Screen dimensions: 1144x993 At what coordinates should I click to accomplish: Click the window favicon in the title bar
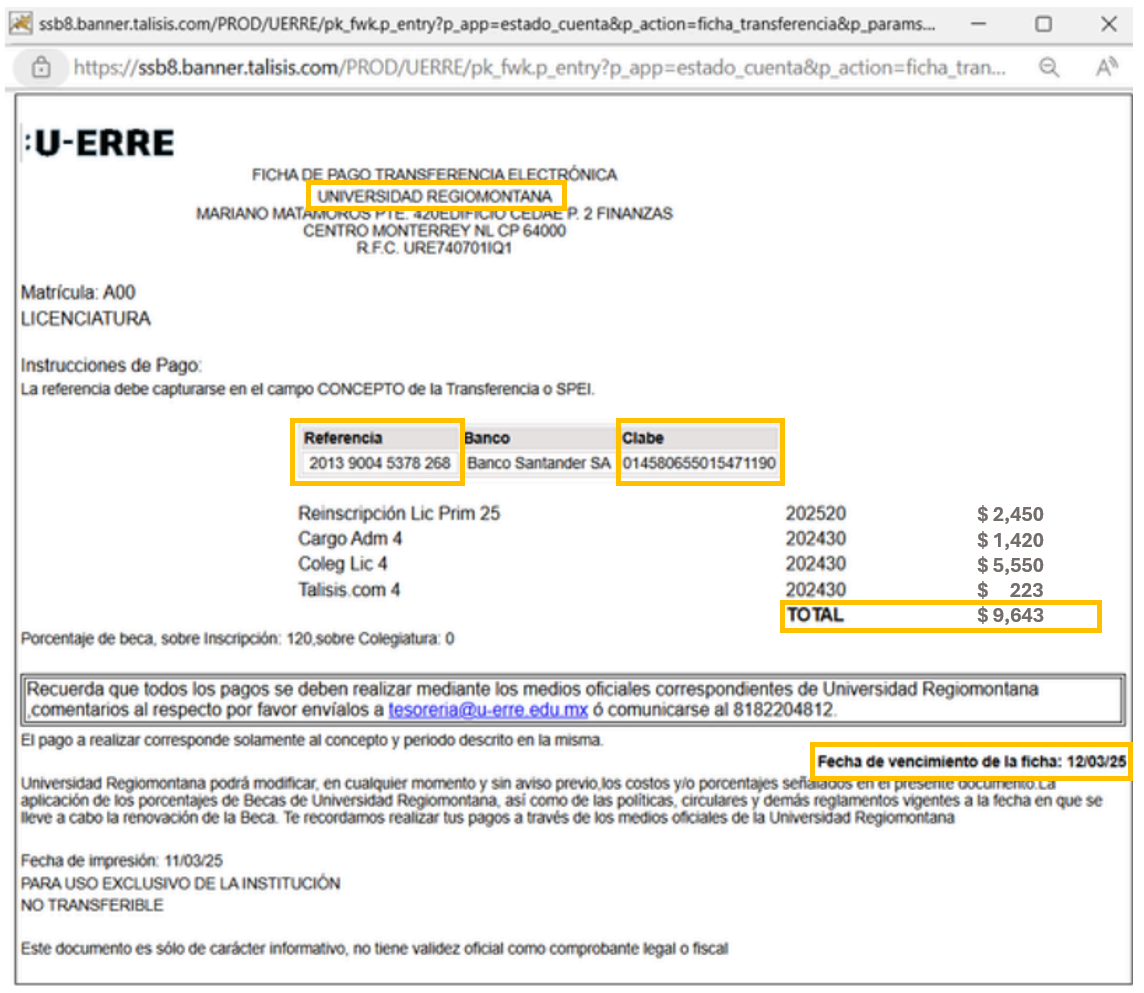coord(20,23)
